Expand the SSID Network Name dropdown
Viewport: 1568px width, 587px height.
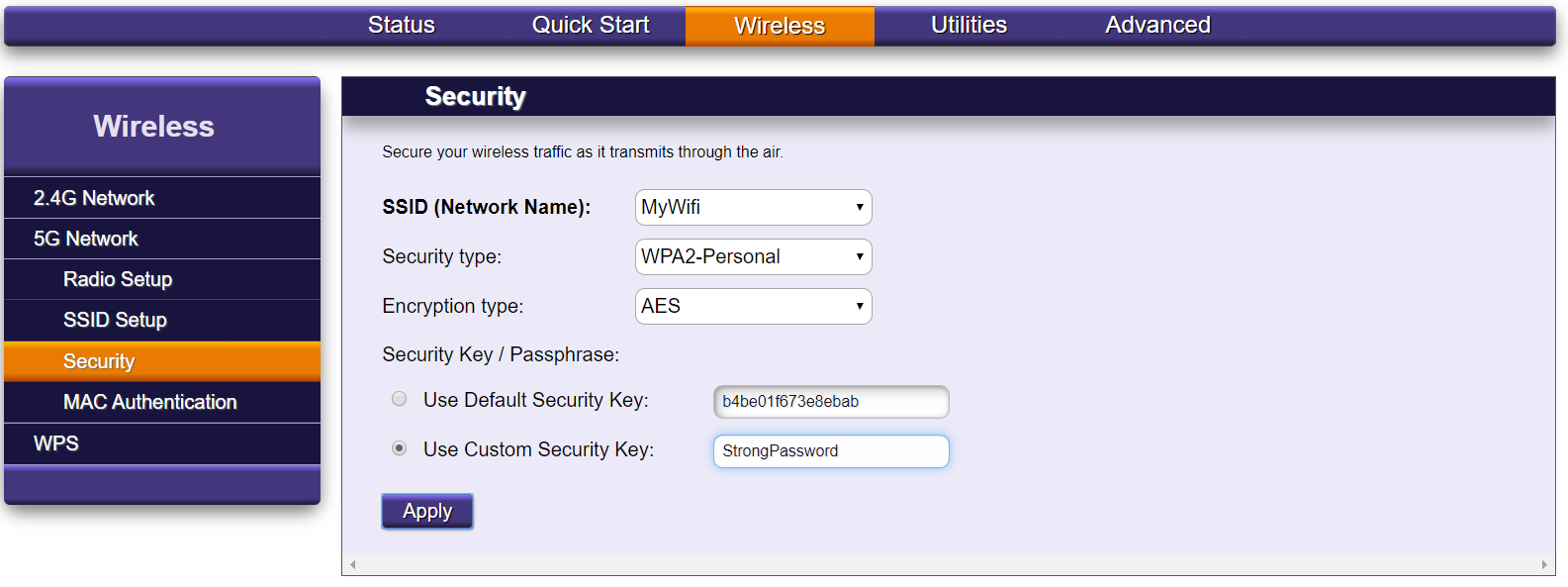click(x=753, y=207)
